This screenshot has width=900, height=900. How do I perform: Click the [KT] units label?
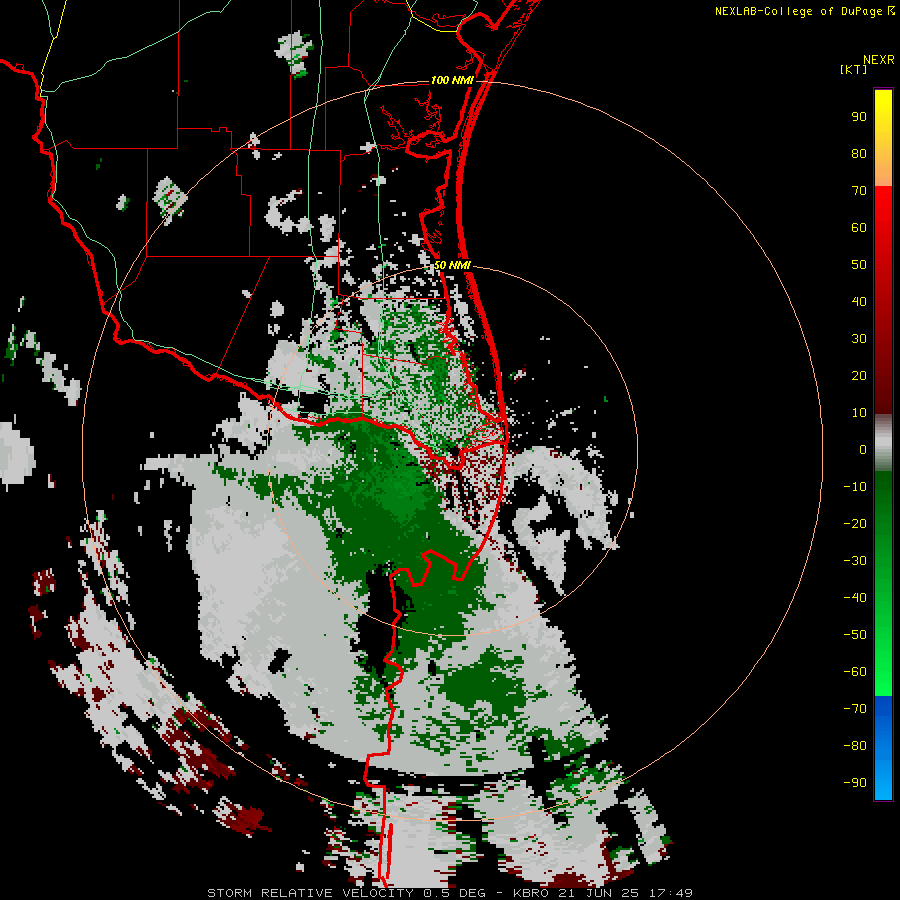click(854, 69)
